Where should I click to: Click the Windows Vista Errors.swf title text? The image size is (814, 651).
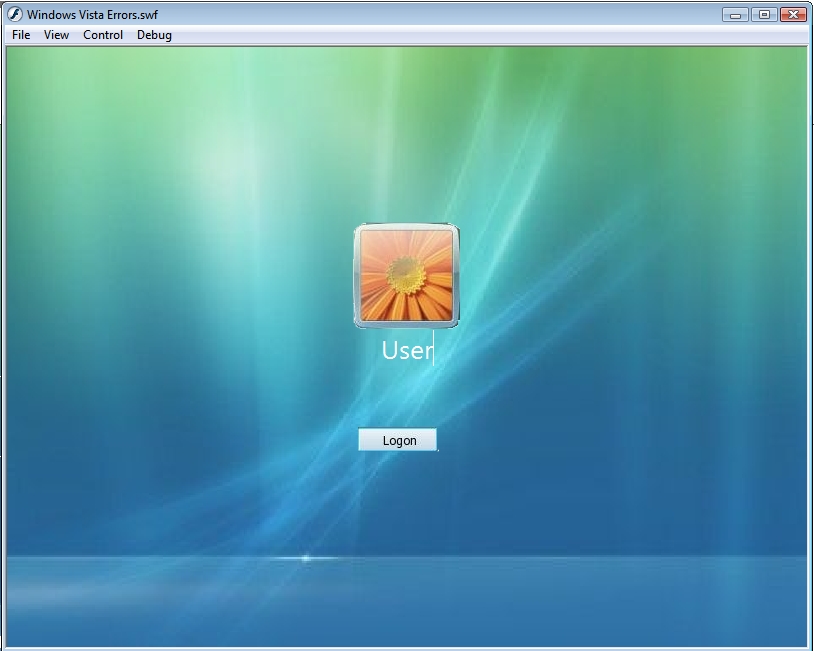[x=92, y=15]
